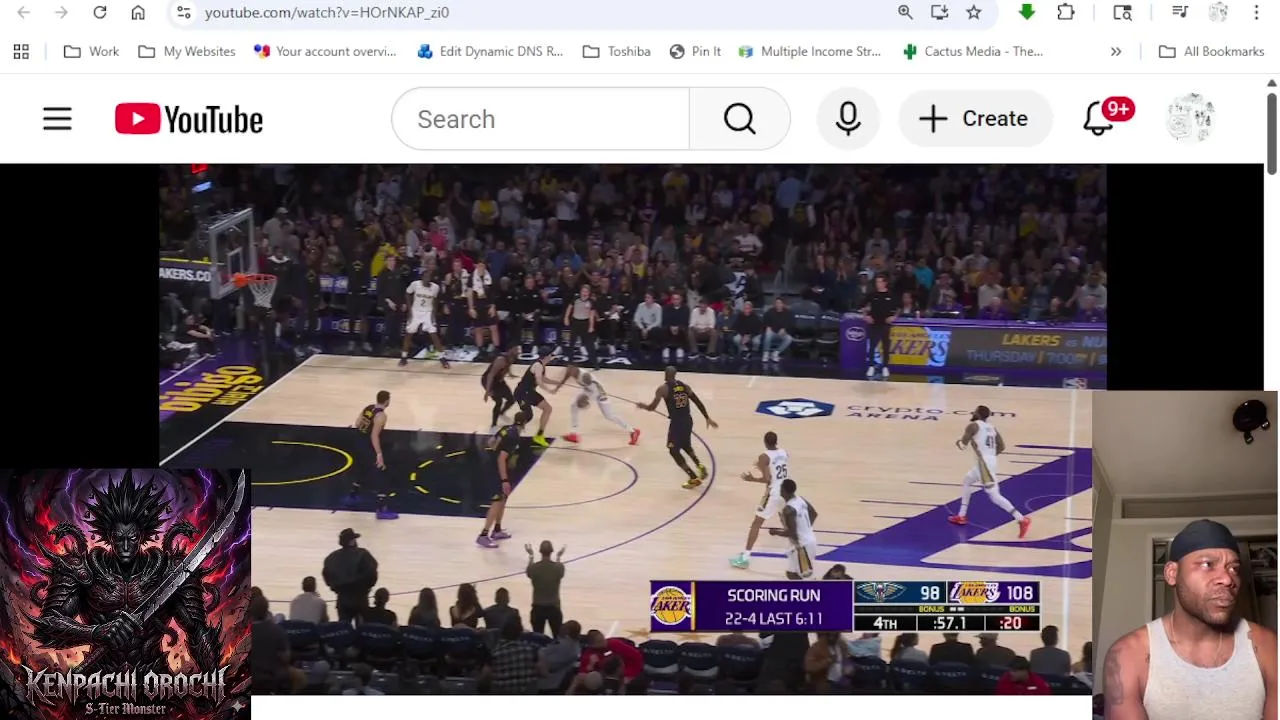
Task: Click the Kenpachi Orochi overlay image
Action: (x=125, y=594)
